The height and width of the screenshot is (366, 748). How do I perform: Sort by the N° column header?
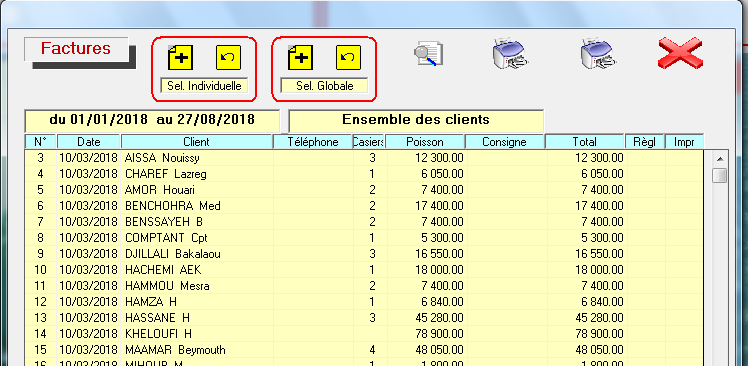[41, 142]
